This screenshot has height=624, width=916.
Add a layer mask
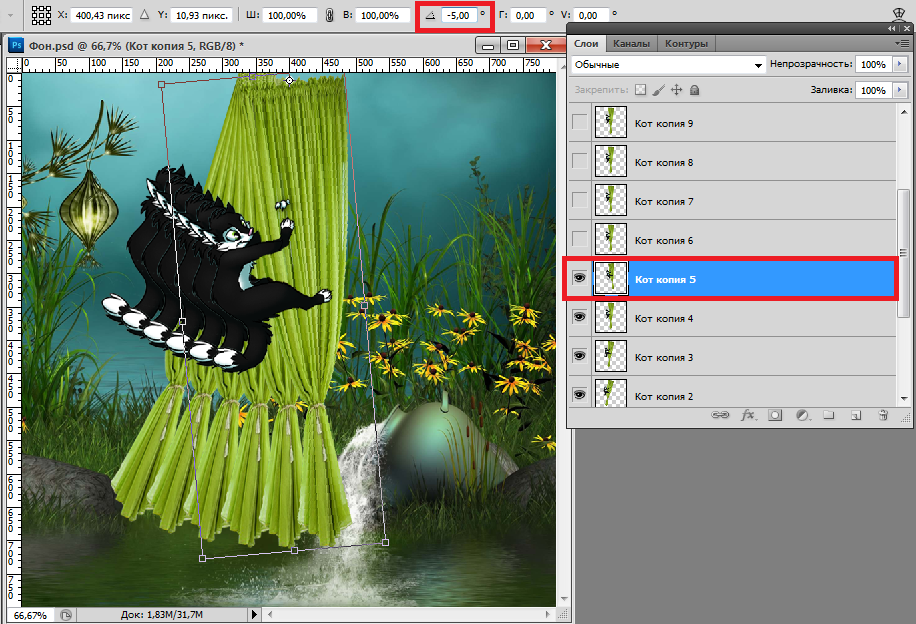(775, 414)
